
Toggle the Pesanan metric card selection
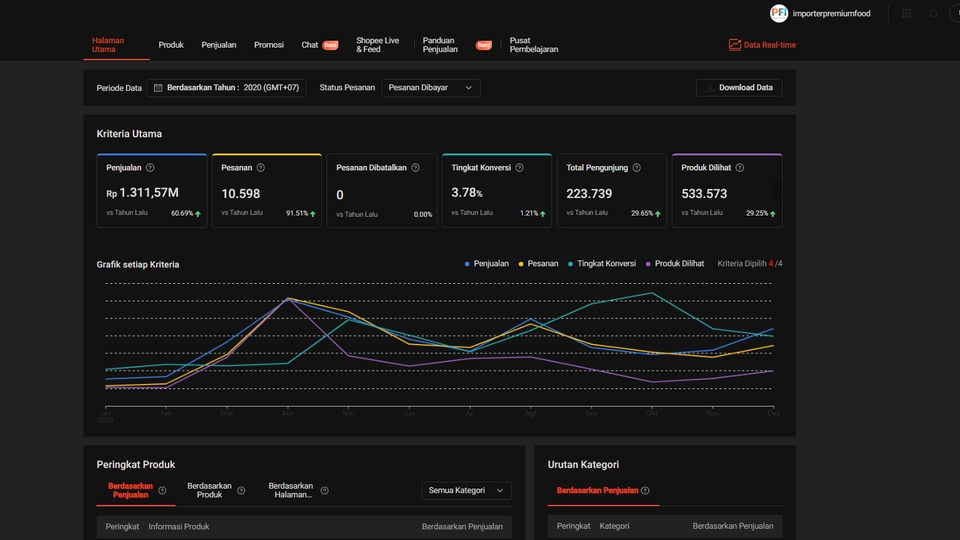pyautogui.click(x=267, y=190)
